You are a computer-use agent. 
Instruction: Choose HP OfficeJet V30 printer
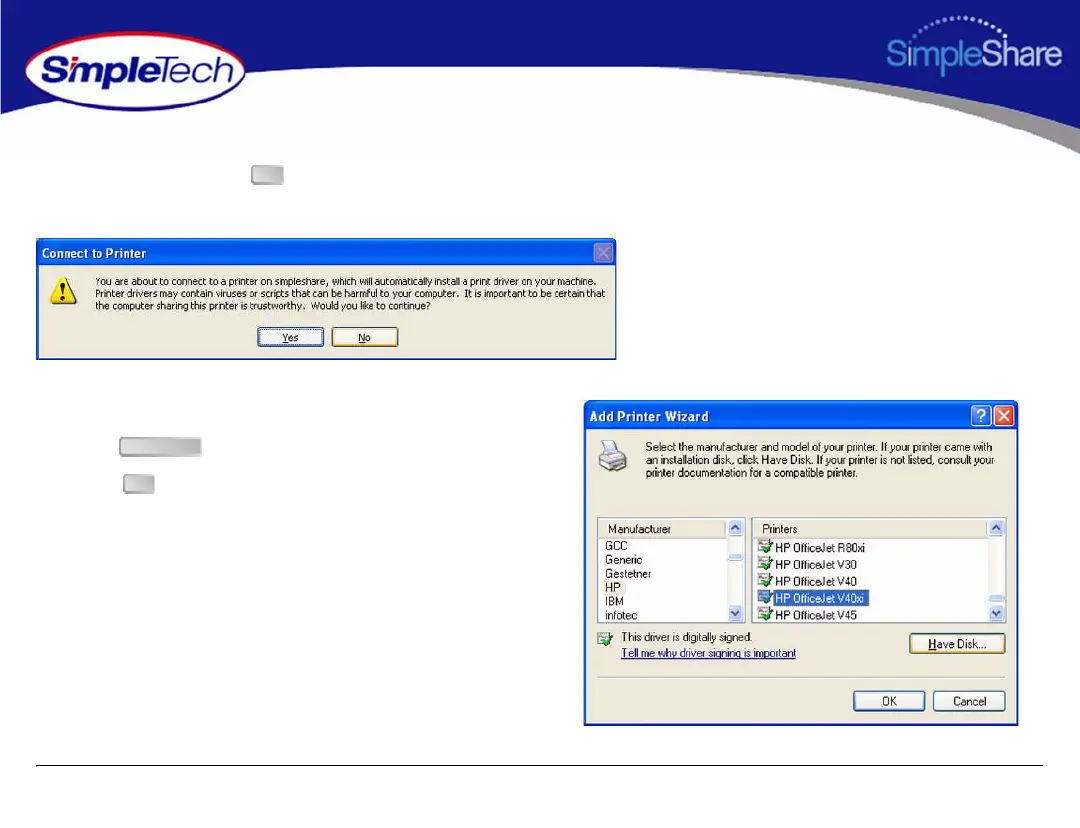point(816,564)
